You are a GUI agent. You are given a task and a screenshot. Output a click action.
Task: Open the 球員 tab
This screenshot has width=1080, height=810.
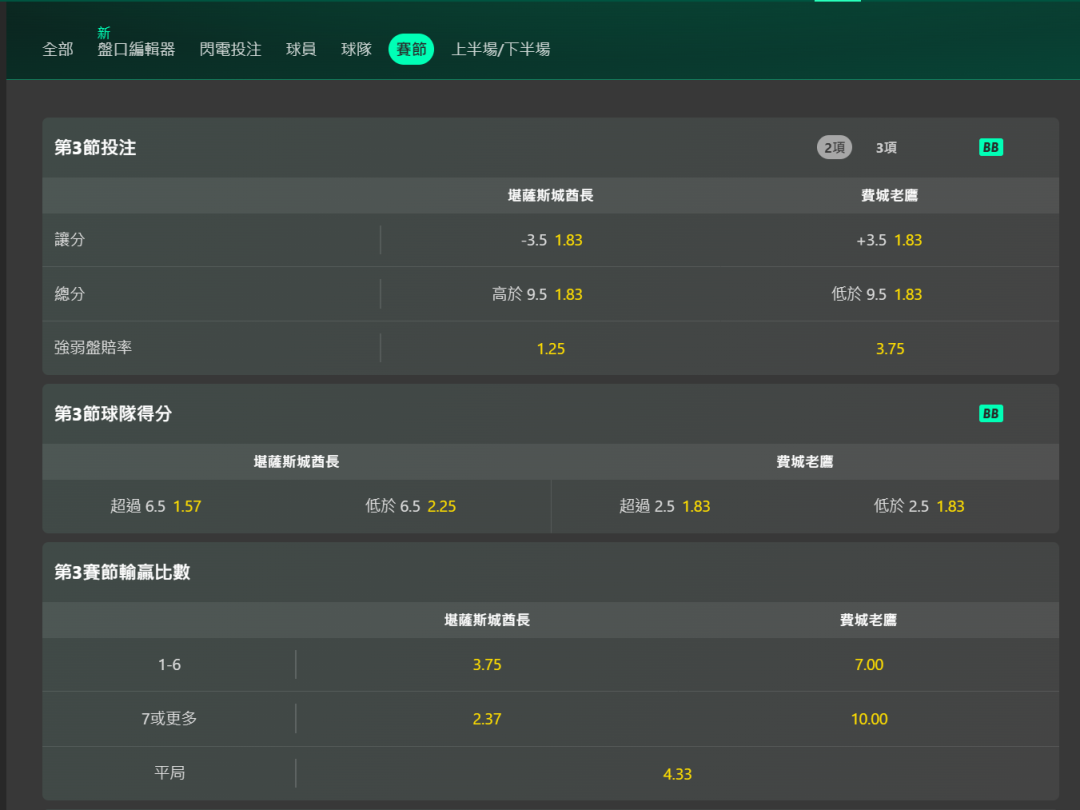301,50
